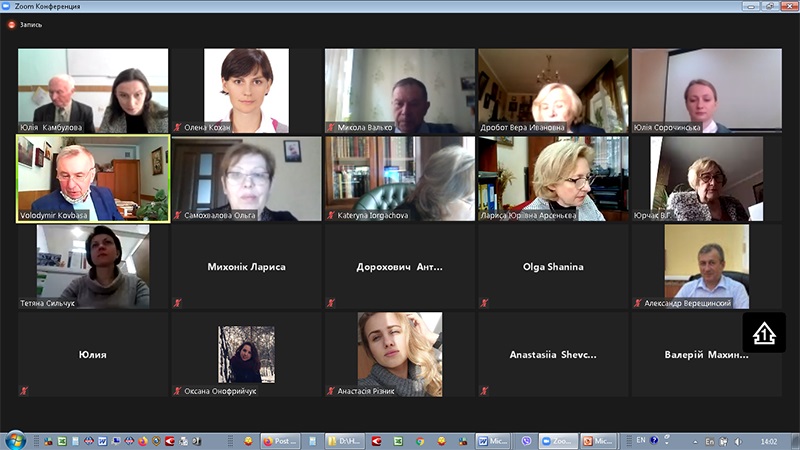Switch to the Zoom taskbar button
800x450 pixels.
(x=558, y=441)
